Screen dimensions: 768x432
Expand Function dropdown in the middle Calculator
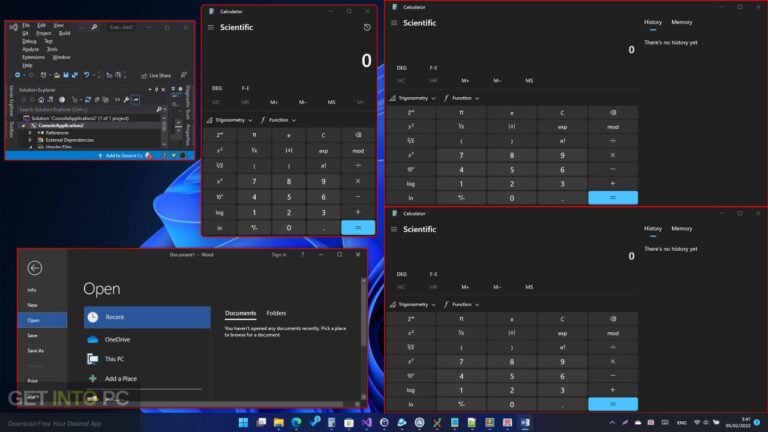tap(278, 120)
